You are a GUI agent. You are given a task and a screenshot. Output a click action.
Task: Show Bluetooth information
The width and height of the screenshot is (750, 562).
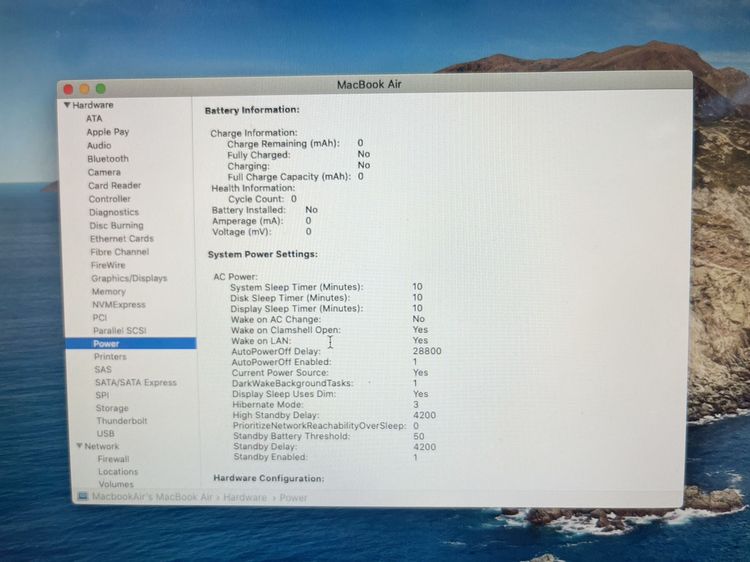(108, 158)
